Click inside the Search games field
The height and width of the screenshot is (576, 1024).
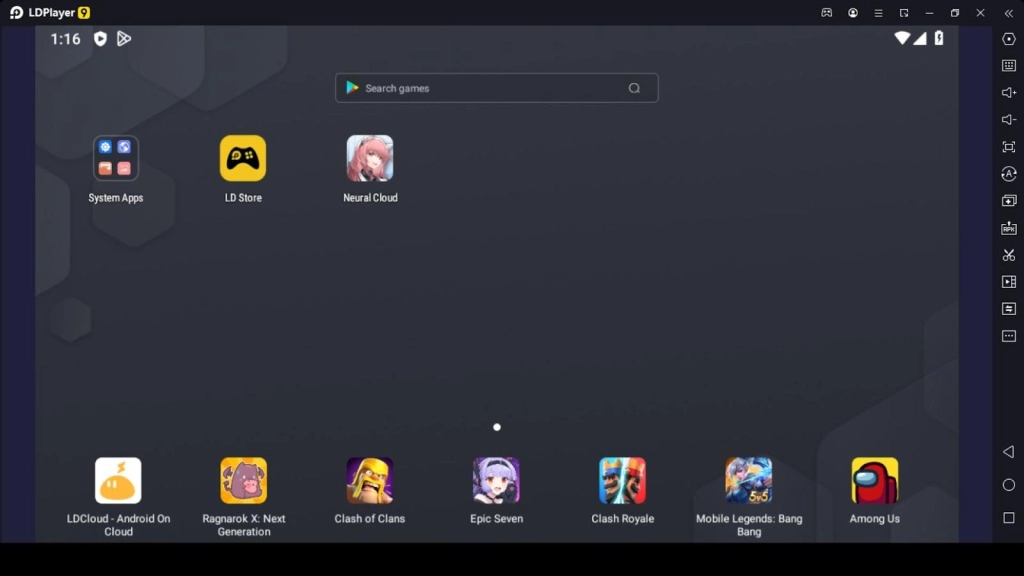click(496, 88)
